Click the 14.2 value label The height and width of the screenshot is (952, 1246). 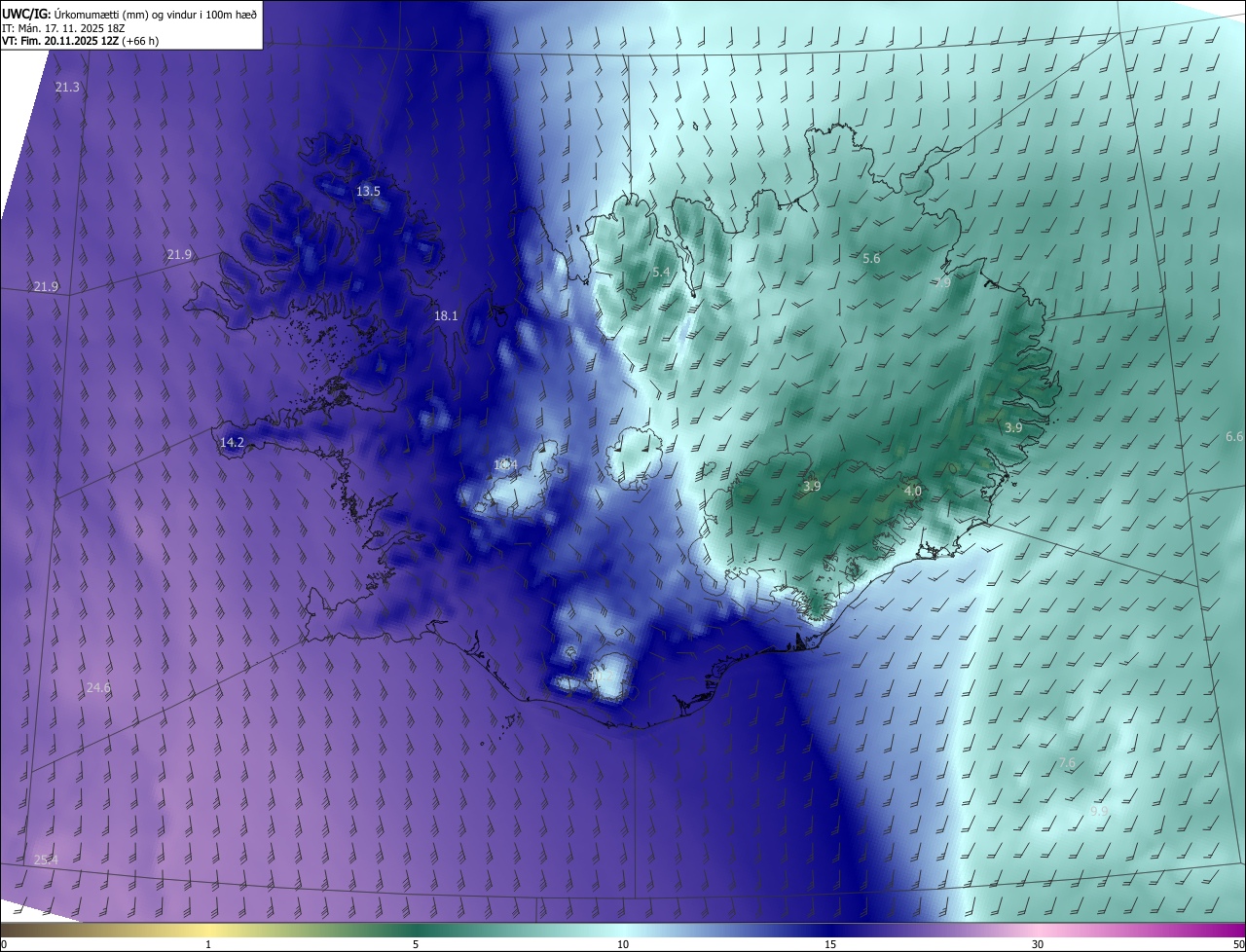coord(232,443)
